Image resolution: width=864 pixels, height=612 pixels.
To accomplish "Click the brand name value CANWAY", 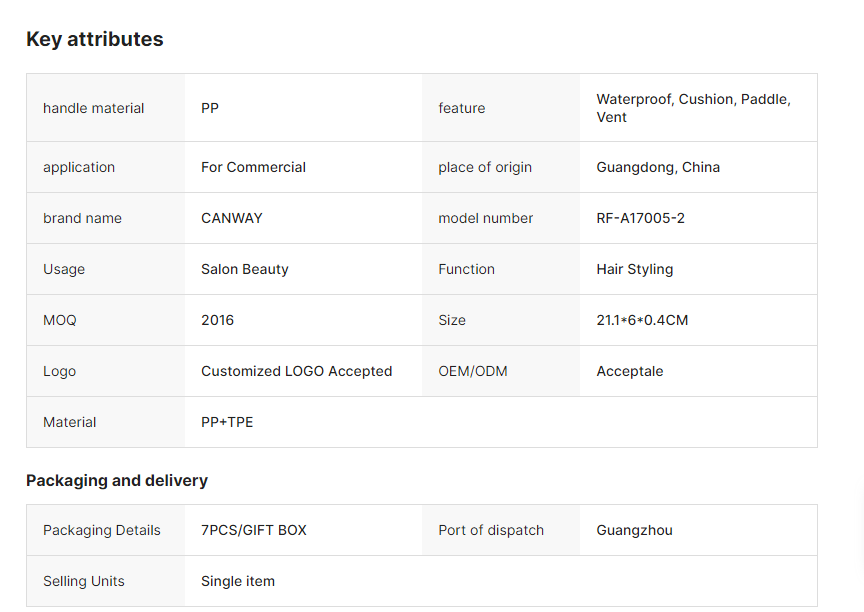I will [231, 218].
